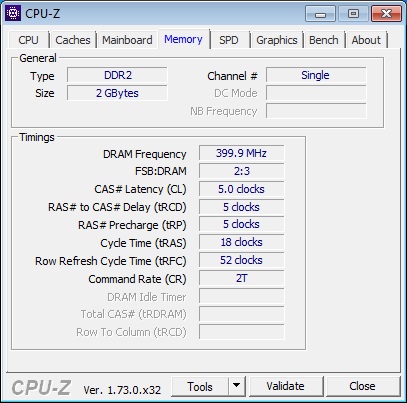Click the Validate button
407x403 pixels.
click(286, 387)
